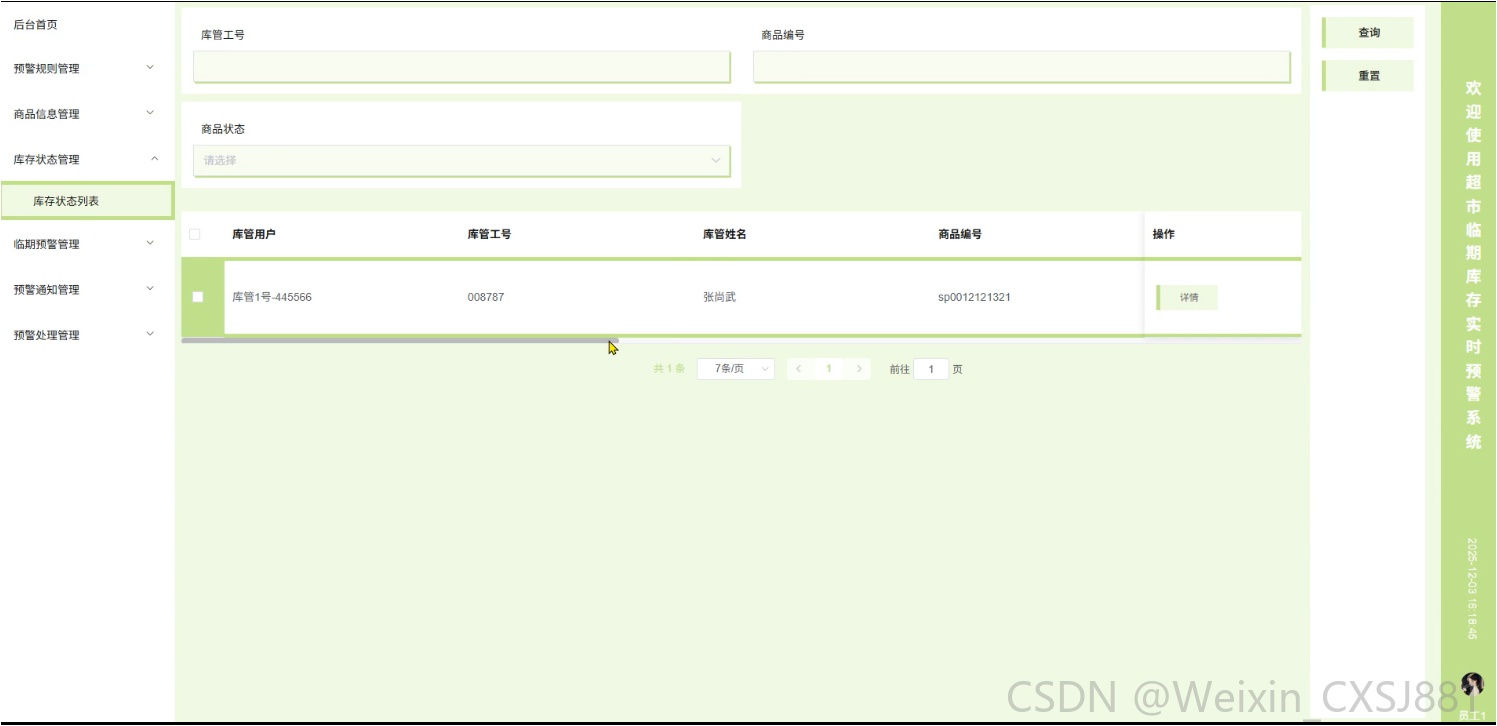Open the 预警处理管理 sidebar menu
The height and width of the screenshot is (726, 1497).
click(87, 335)
